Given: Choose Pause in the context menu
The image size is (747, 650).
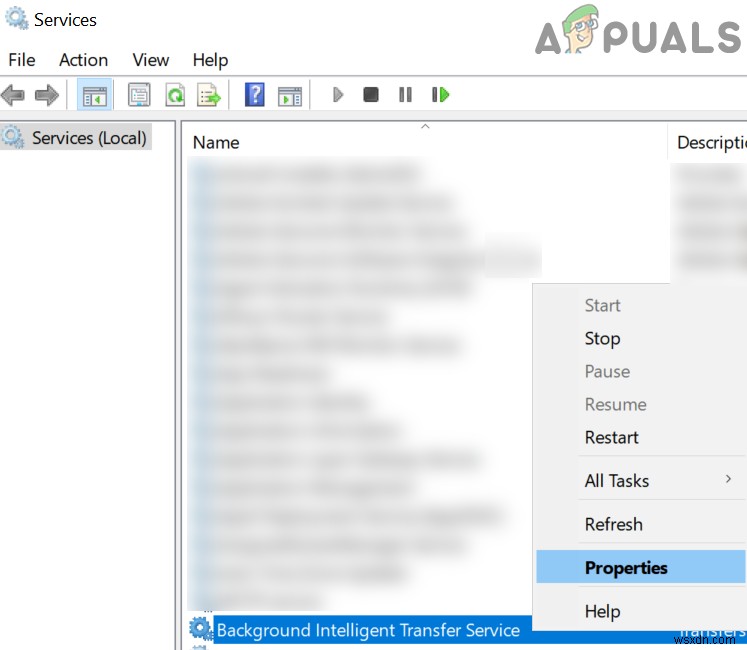Looking at the screenshot, I should (x=607, y=371).
